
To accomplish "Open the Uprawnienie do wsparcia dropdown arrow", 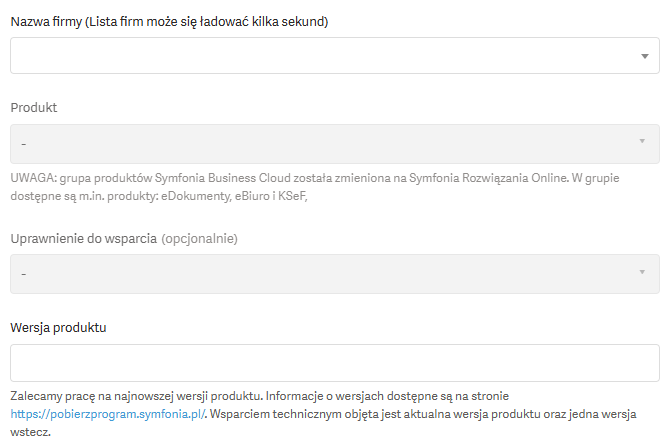I will point(642,272).
